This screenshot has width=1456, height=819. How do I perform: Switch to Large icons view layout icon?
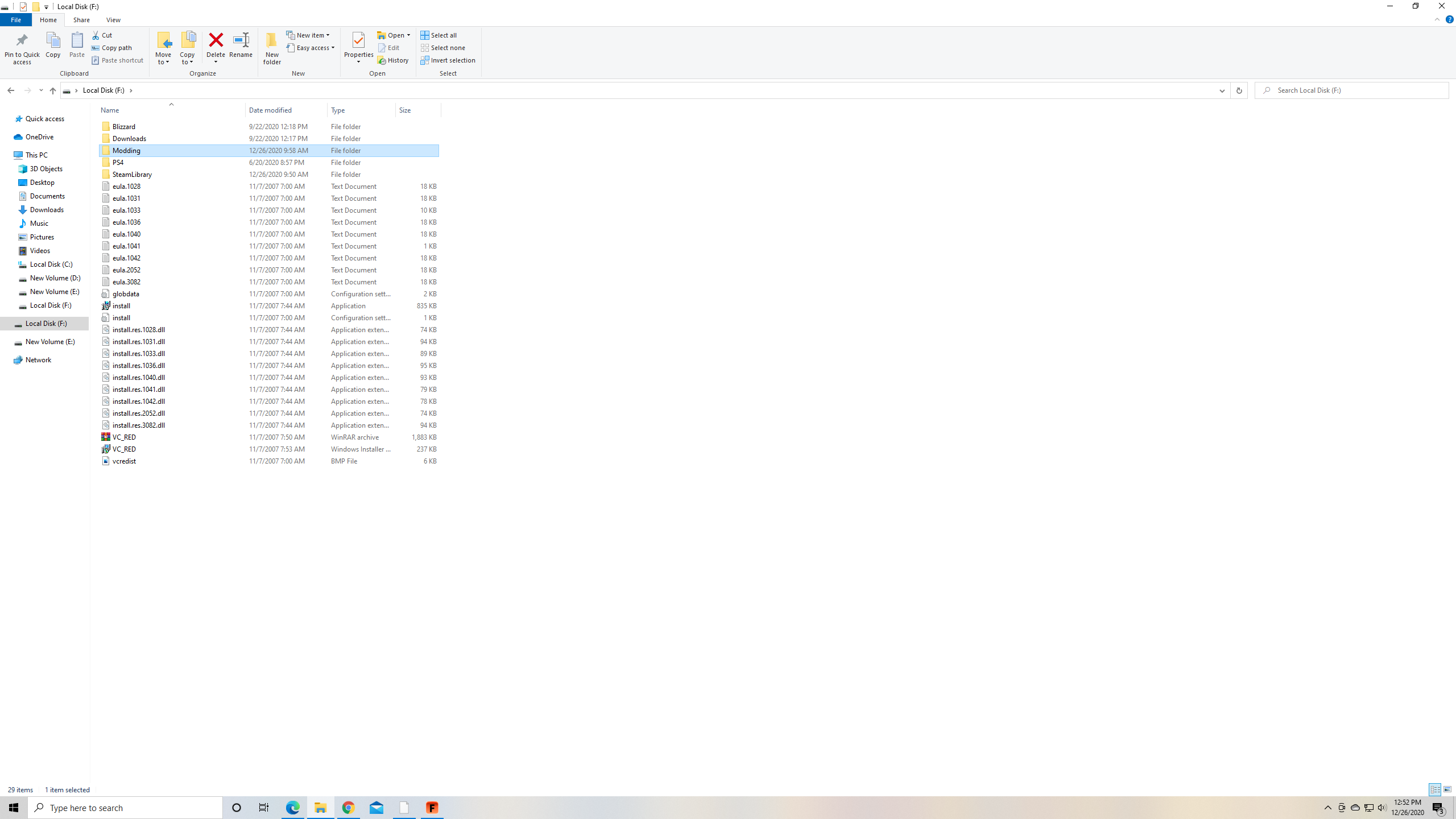click(1447, 789)
